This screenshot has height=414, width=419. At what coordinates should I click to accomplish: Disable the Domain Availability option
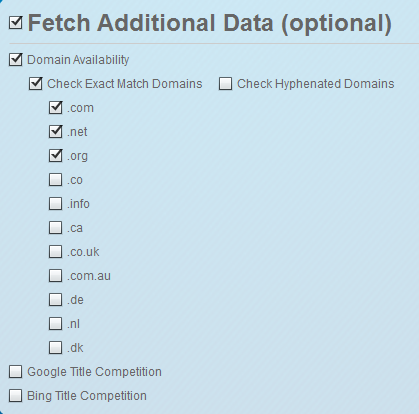pyautogui.click(x=16, y=60)
